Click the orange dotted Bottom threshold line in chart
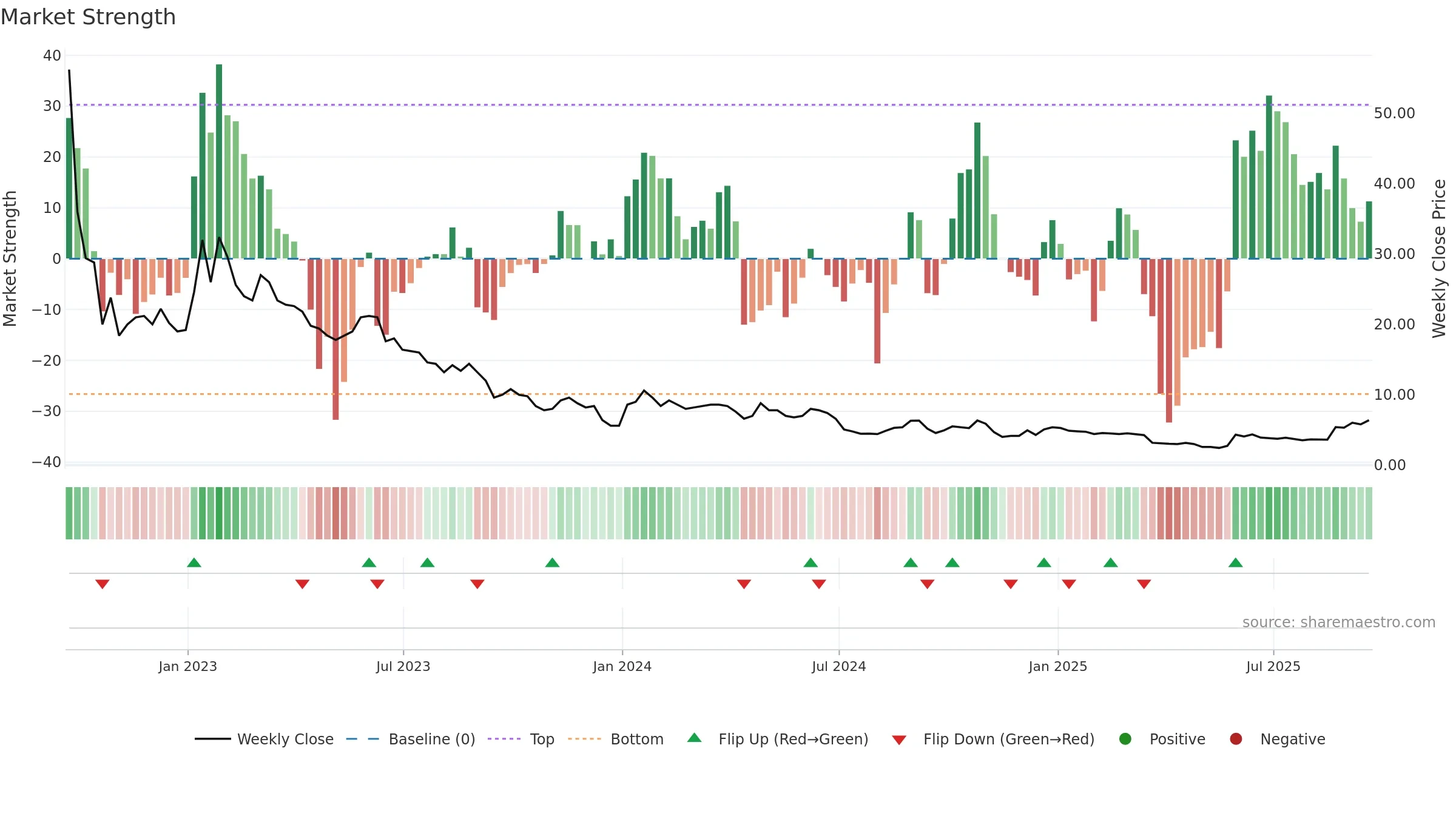The height and width of the screenshot is (819, 1456). 719,394
